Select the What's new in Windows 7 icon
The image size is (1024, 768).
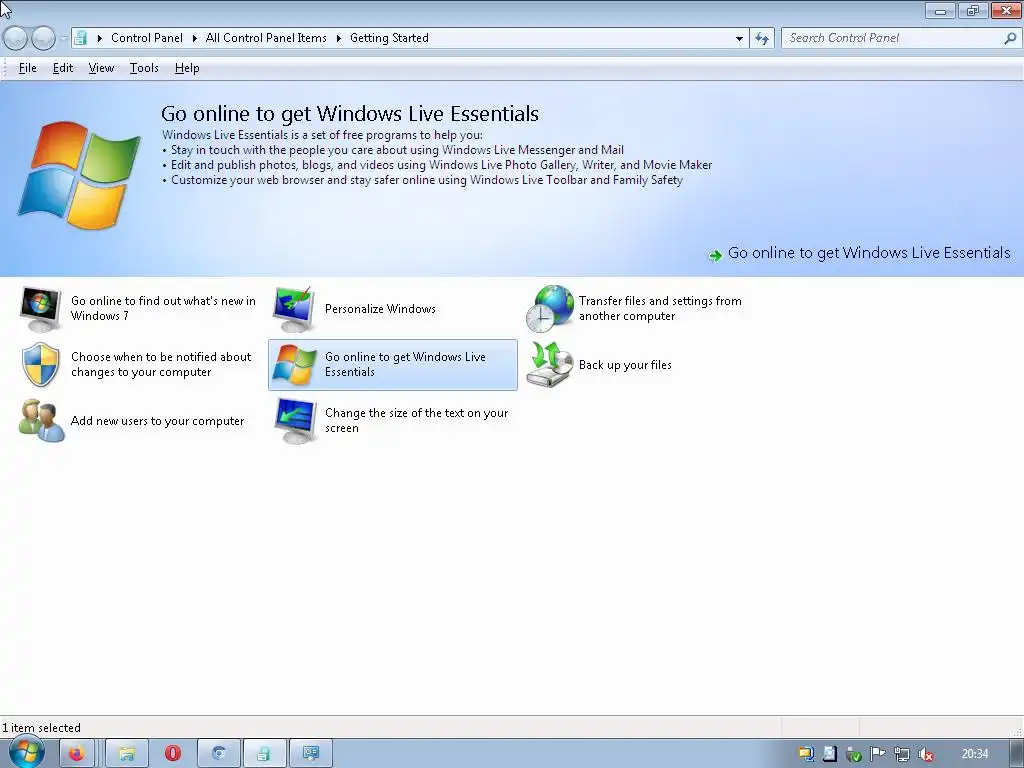40,309
